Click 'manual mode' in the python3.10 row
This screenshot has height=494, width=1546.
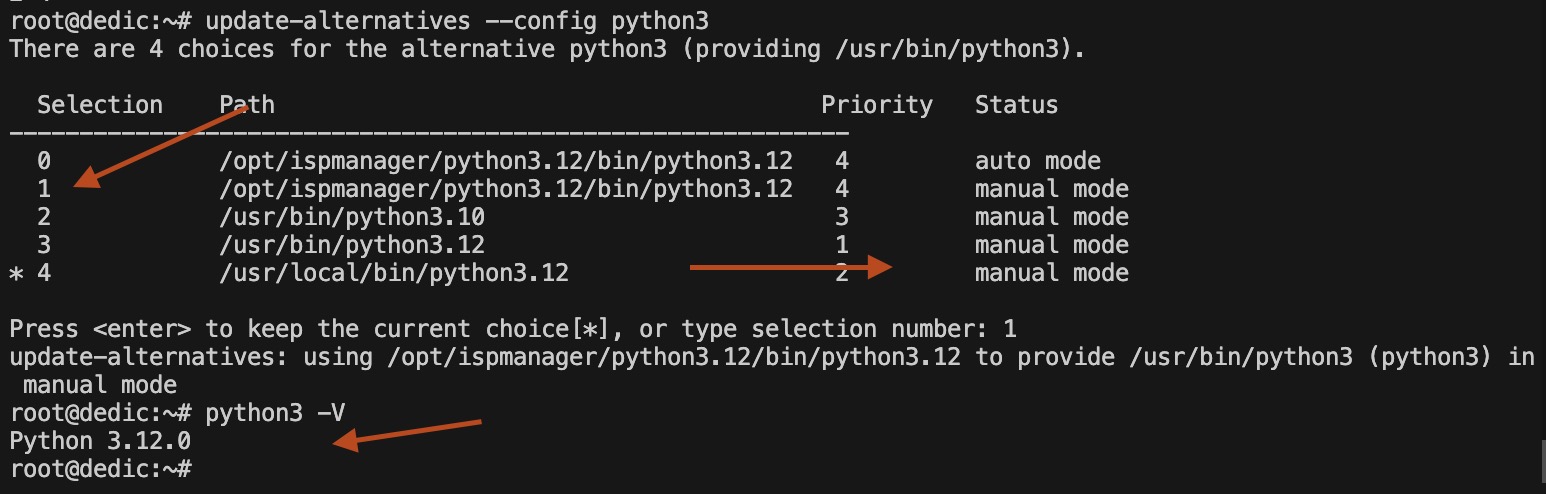point(1052,217)
